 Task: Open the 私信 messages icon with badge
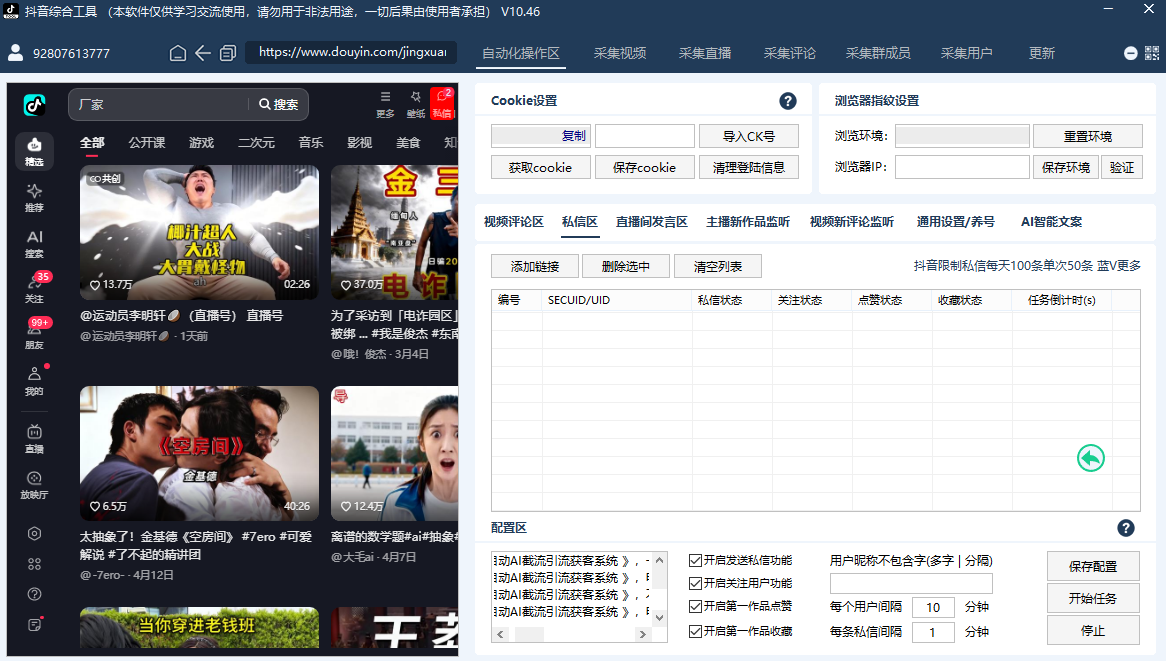tap(442, 103)
